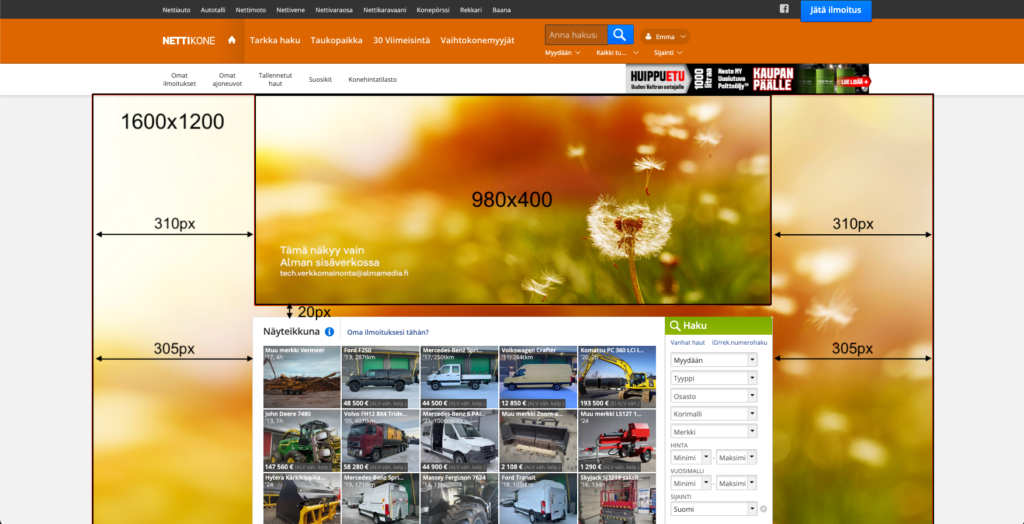
Task: Open the Autotalli link in the top bar
Action: (213, 10)
